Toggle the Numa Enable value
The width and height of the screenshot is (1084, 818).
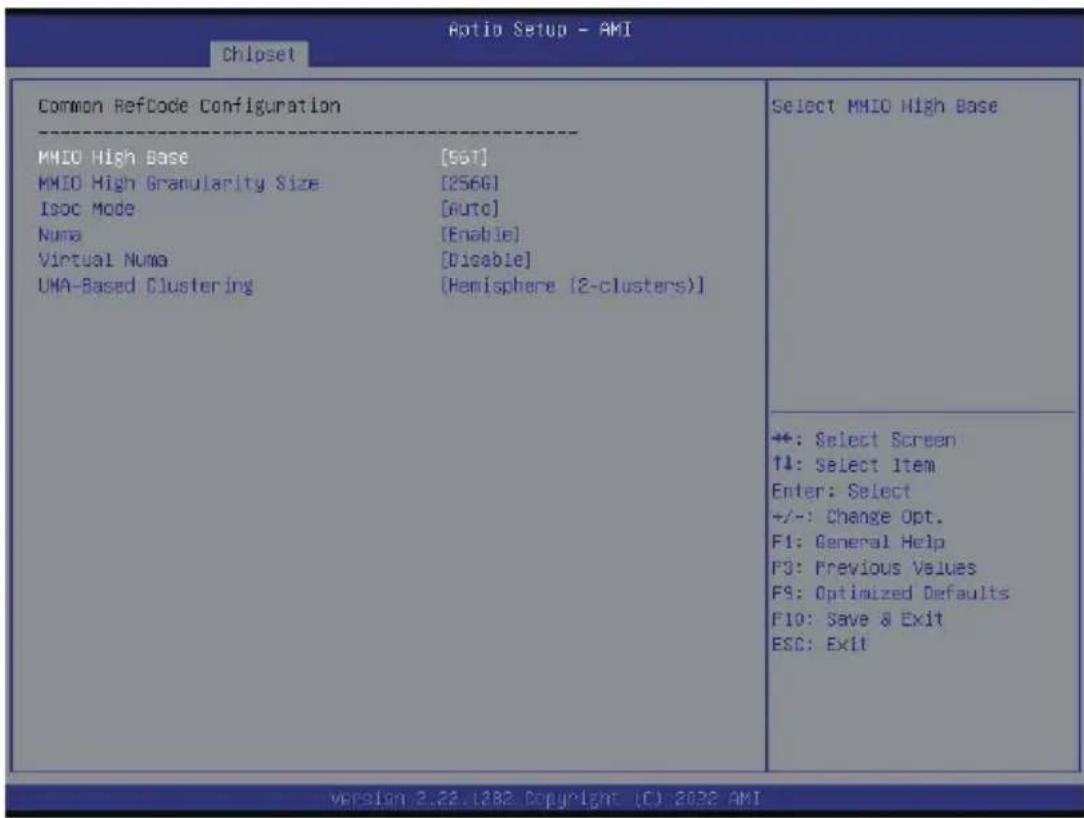(480, 234)
